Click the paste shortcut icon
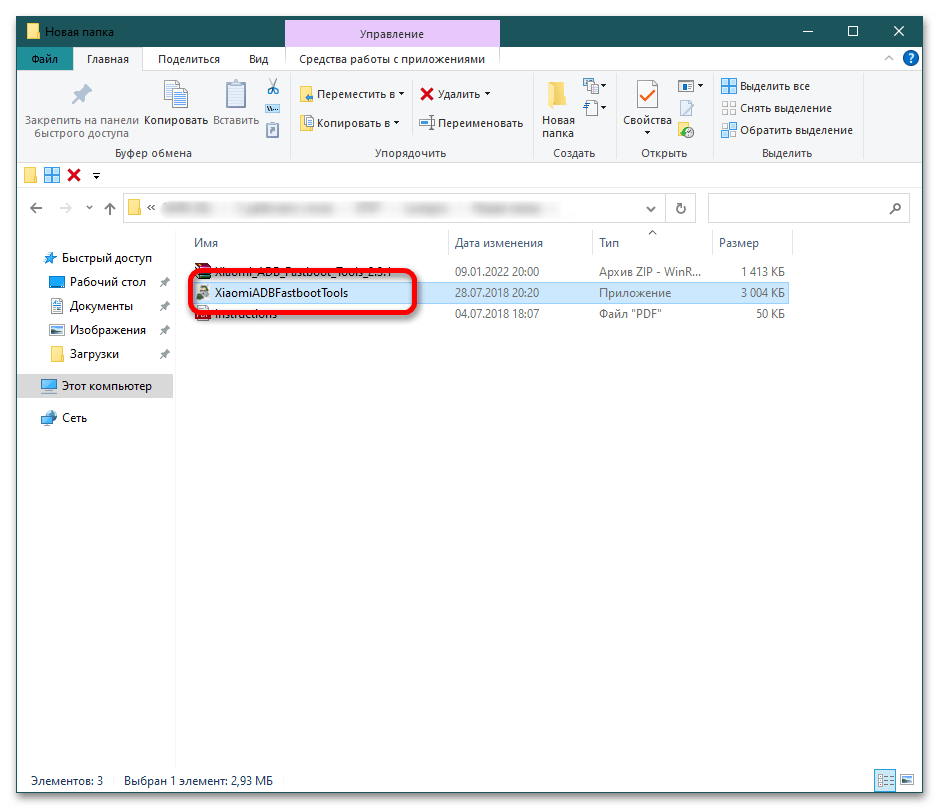Image resolution: width=939 pixels, height=809 pixels. pyautogui.click(x=272, y=130)
